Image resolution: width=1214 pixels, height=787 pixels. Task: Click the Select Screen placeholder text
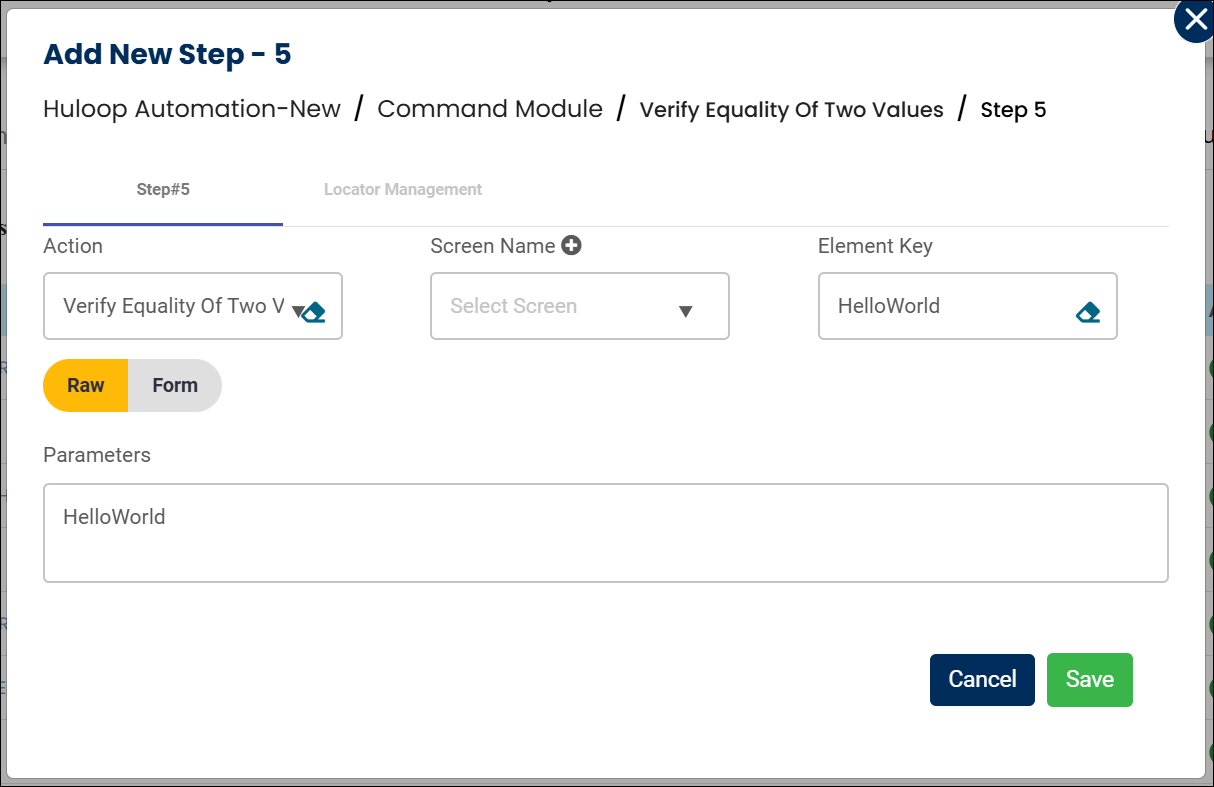[x=513, y=306]
